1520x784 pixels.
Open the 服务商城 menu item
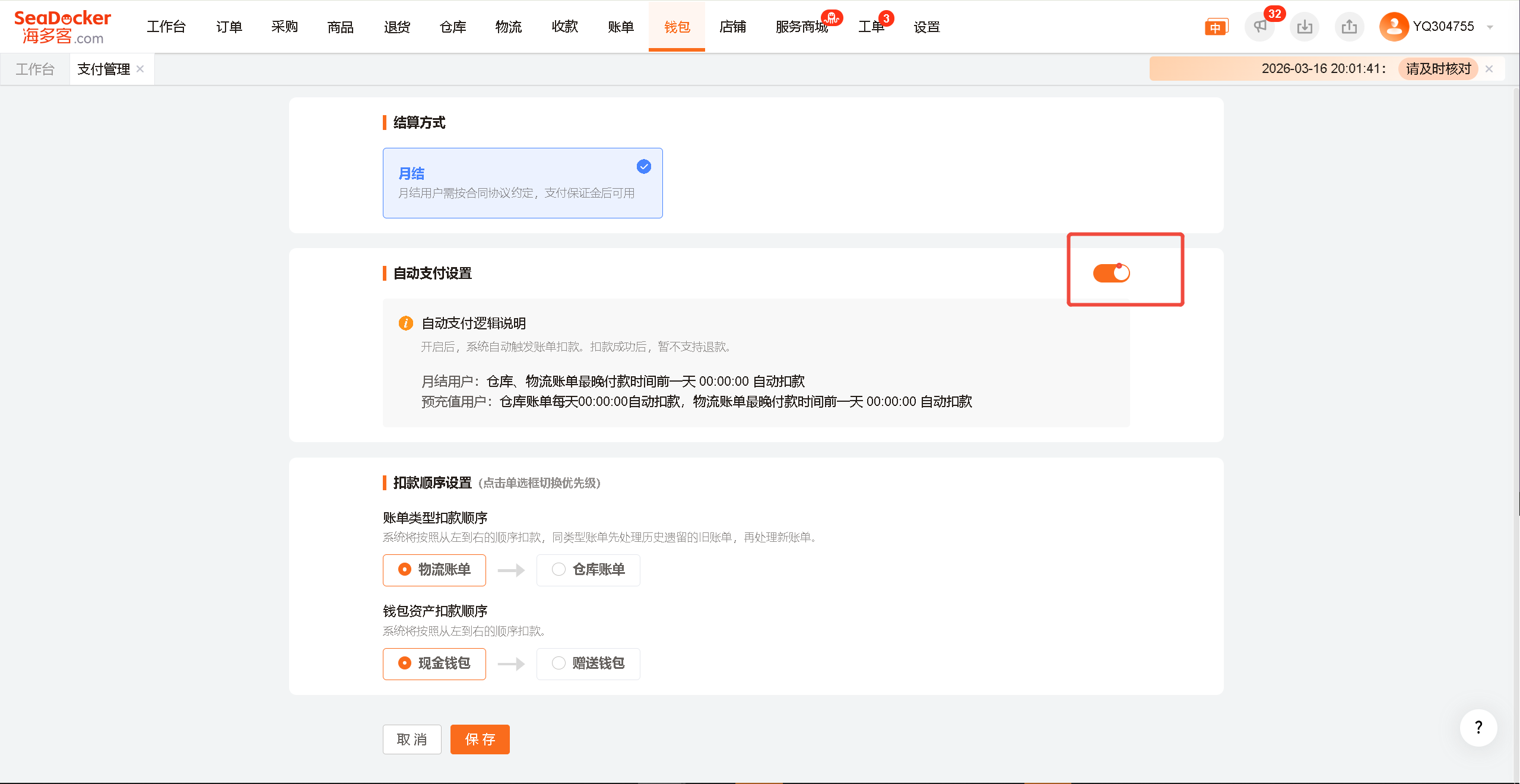(x=801, y=27)
